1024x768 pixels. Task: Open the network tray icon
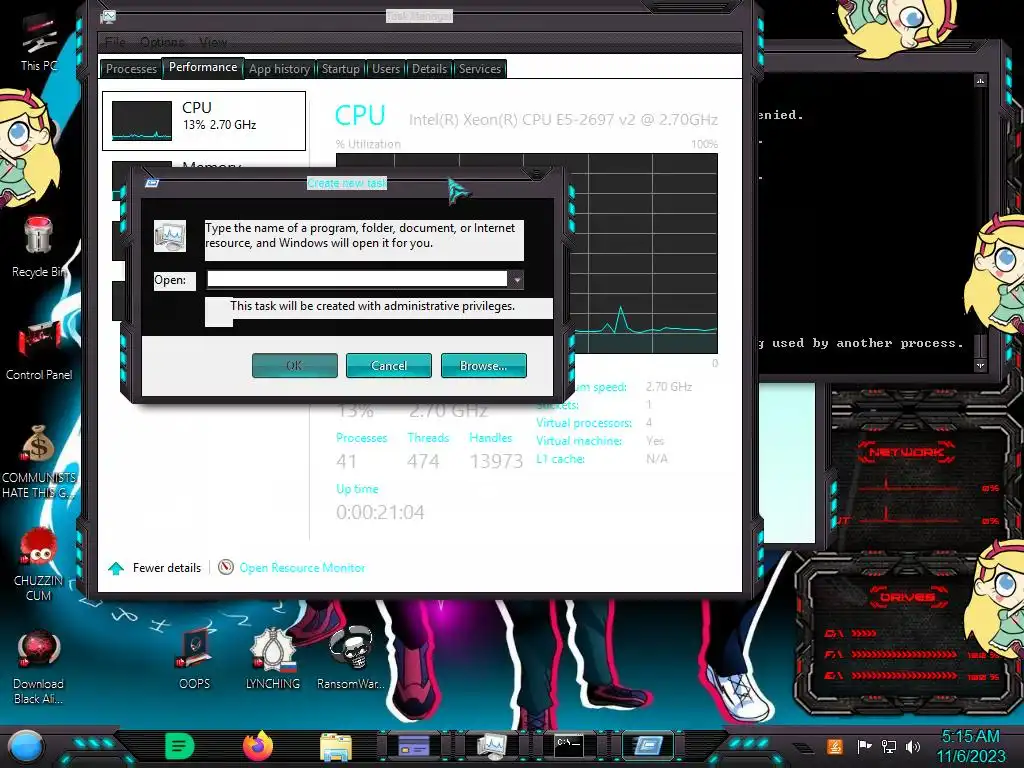point(889,746)
